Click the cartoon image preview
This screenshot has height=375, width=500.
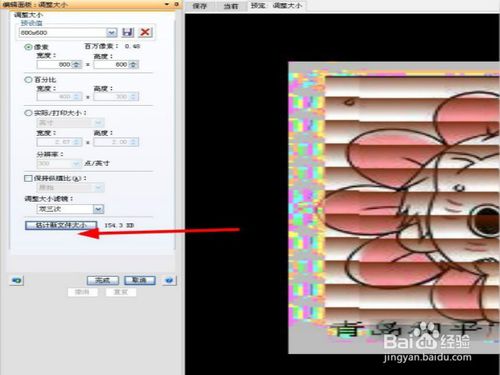[394, 208]
